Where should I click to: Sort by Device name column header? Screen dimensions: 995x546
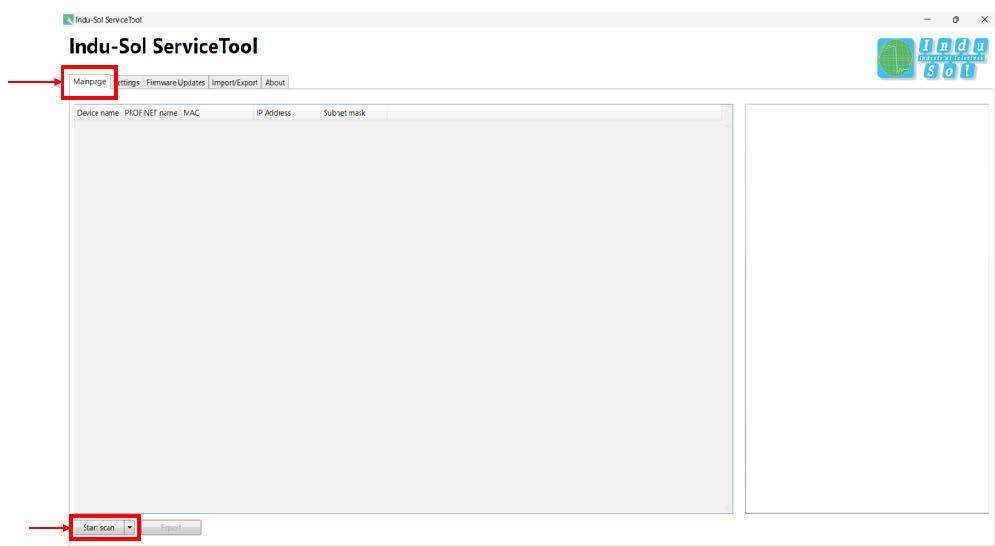[98, 113]
